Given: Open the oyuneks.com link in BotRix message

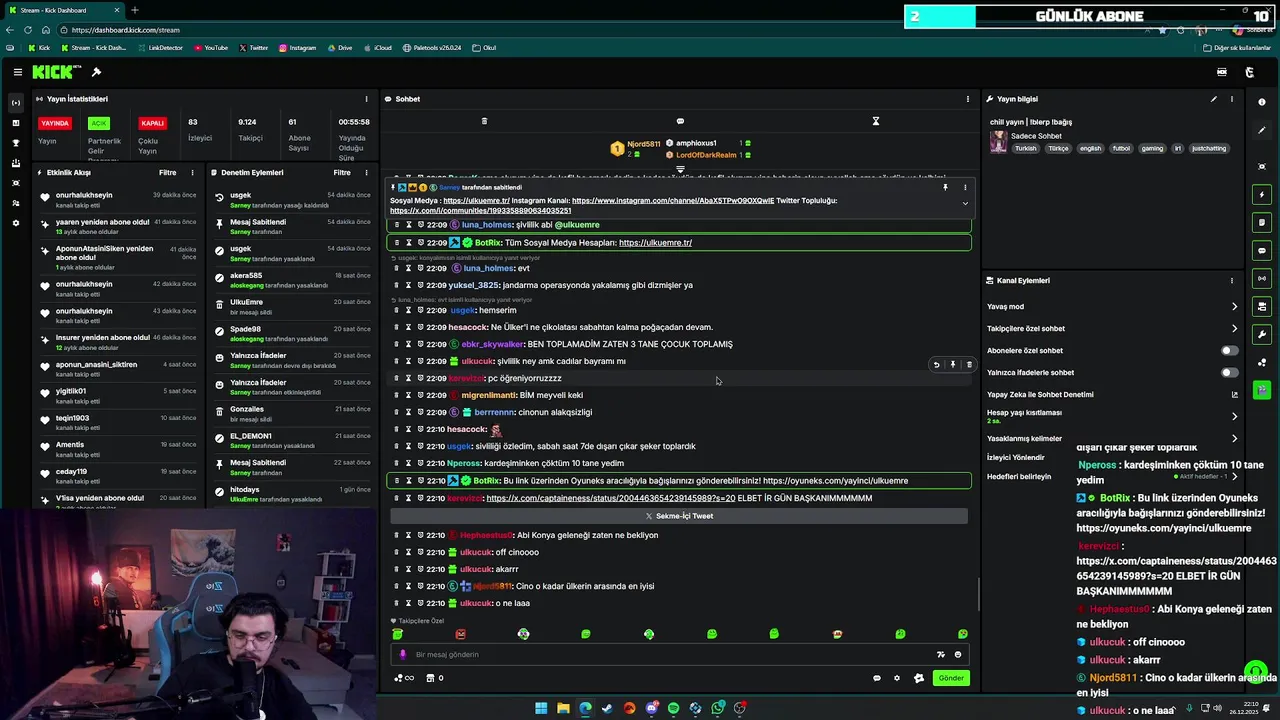Looking at the screenshot, I should point(835,481).
